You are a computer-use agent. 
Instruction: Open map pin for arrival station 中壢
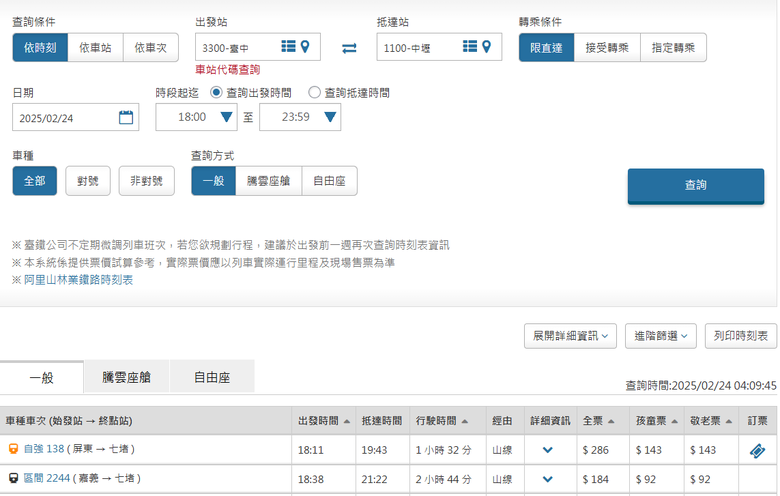(x=487, y=47)
